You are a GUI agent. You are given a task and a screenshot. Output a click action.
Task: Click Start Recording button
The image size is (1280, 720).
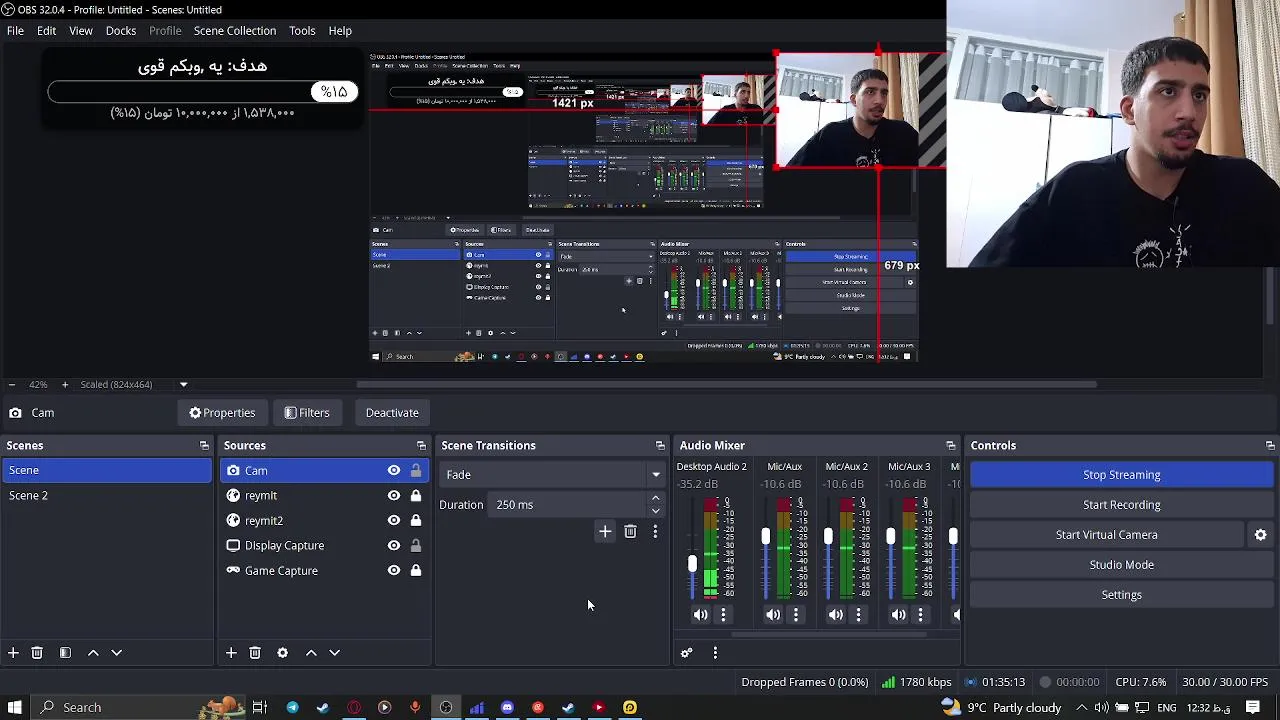pos(1122,505)
